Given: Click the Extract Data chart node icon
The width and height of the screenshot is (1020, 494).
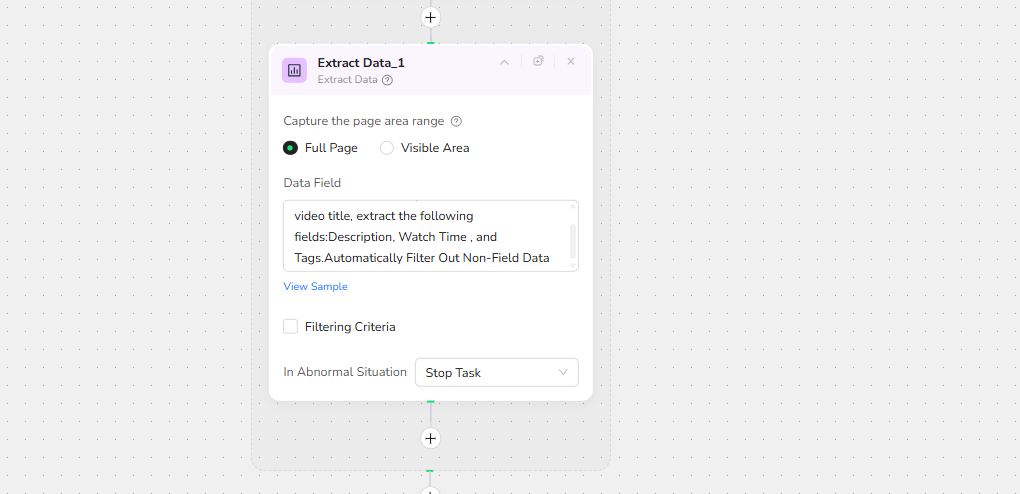Looking at the screenshot, I should click(294, 70).
